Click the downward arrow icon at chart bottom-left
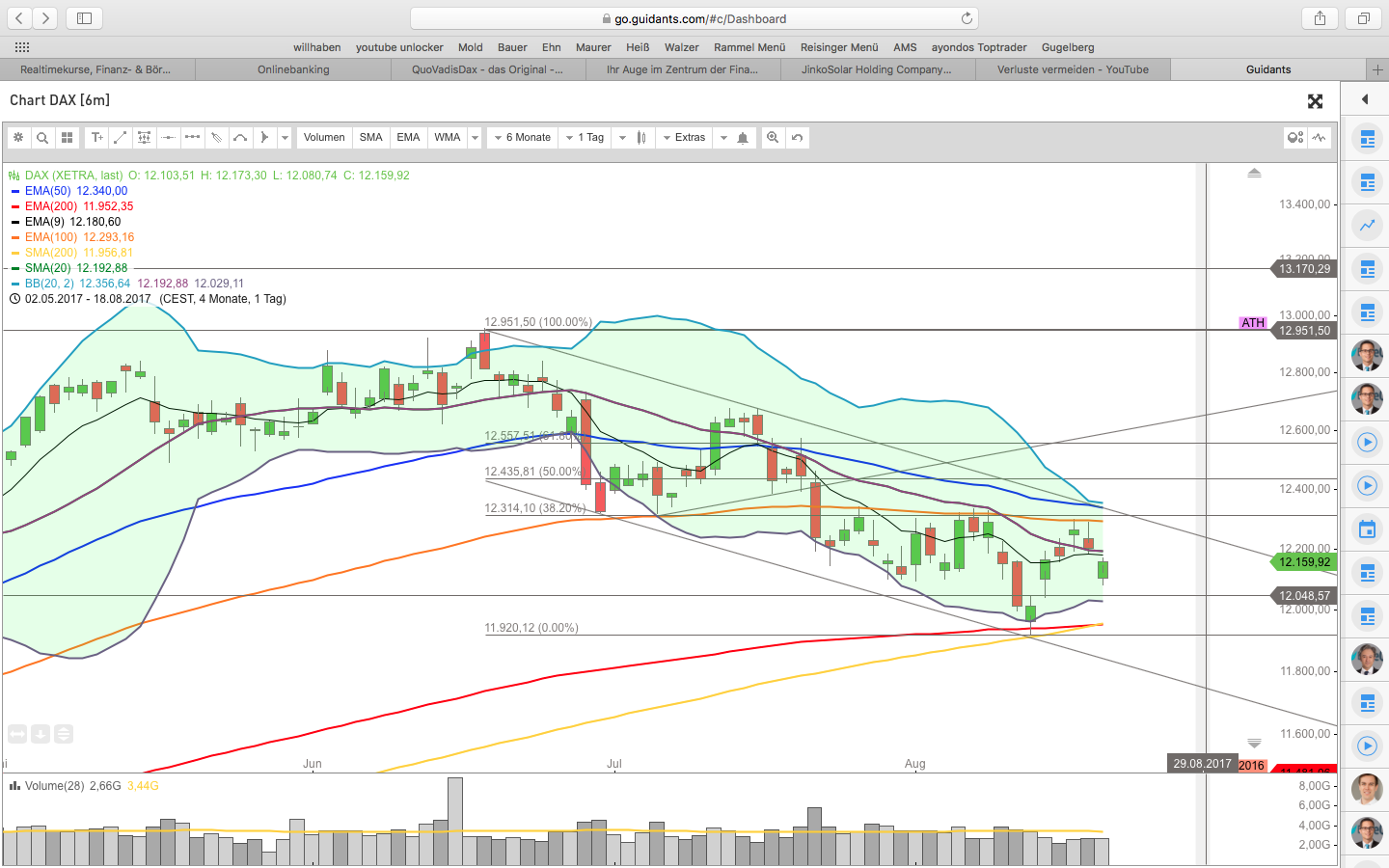This screenshot has height=868, width=1389. (41, 735)
